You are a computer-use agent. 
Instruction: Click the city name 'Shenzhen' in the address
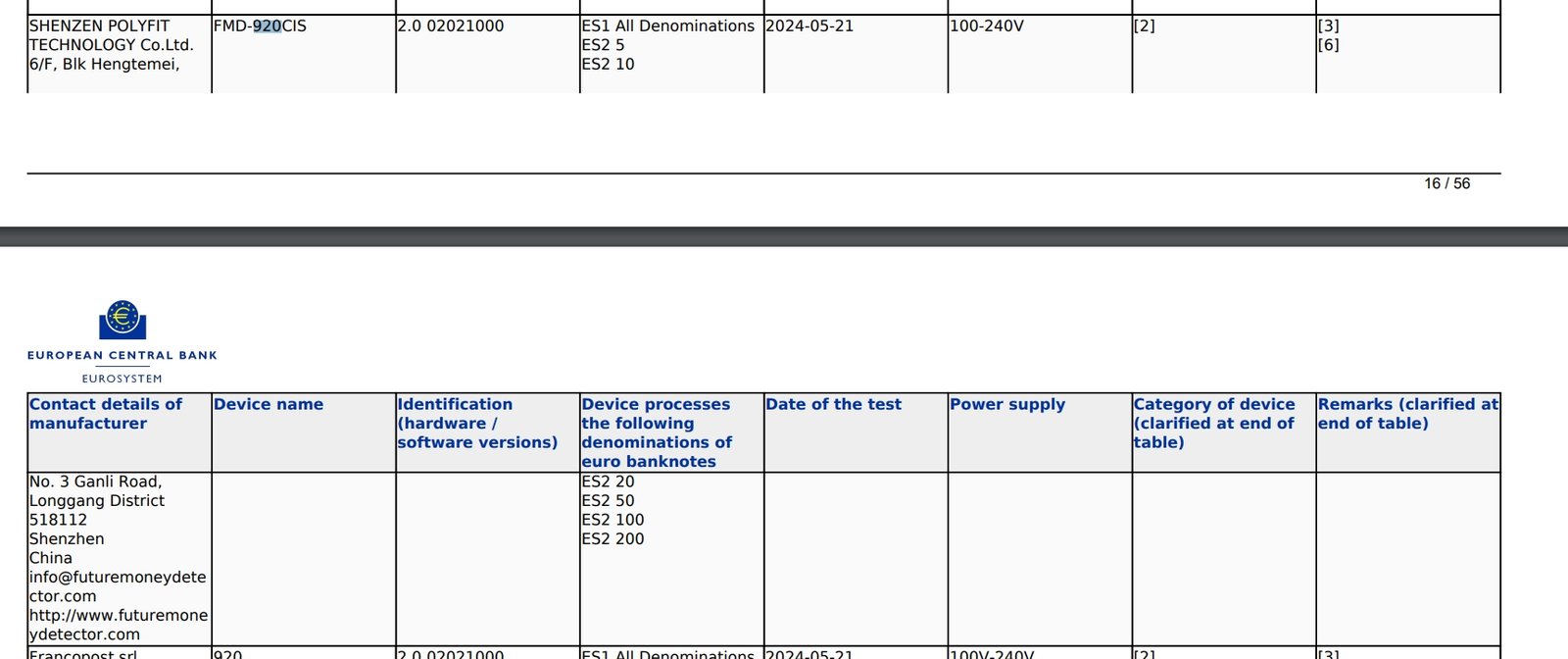67,539
